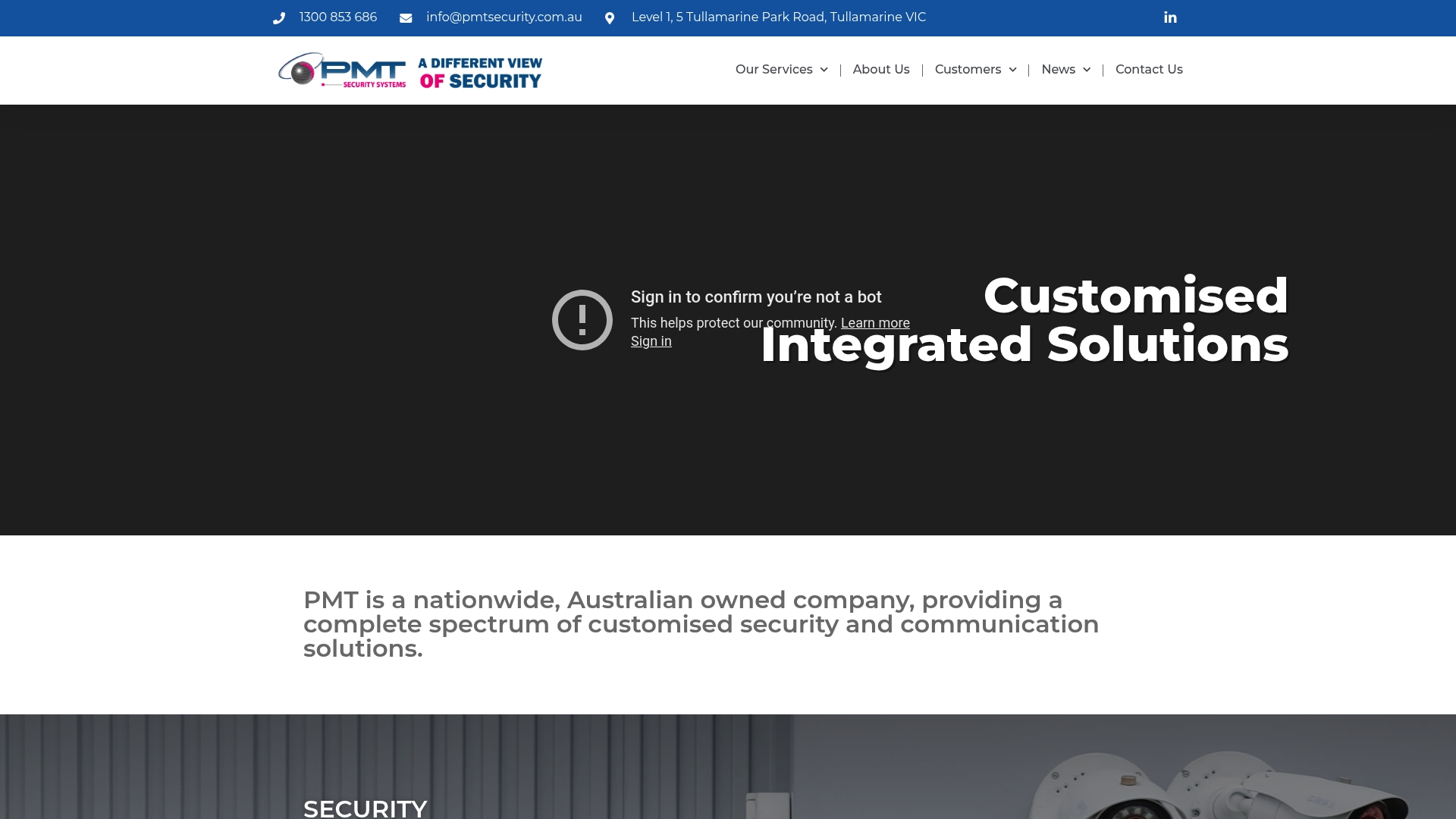The image size is (1456, 819).
Task: Click the Learn more link
Action: pyautogui.click(x=875, y=323)
